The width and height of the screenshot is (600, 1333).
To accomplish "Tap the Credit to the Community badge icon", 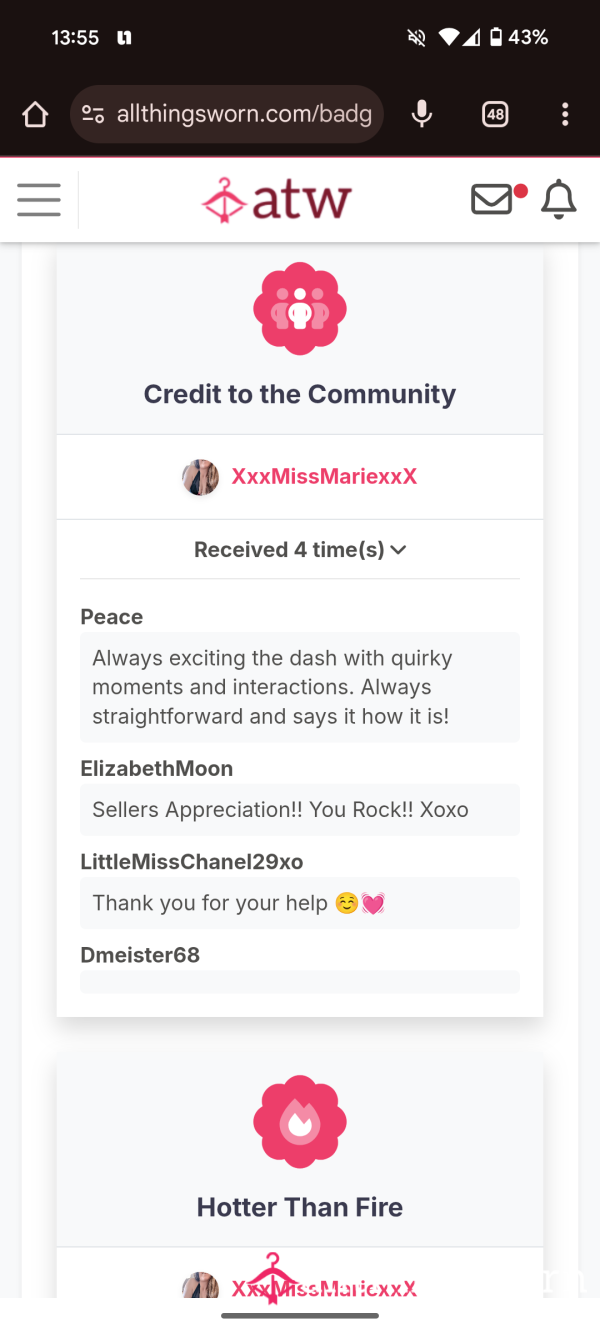I will 300,309.
